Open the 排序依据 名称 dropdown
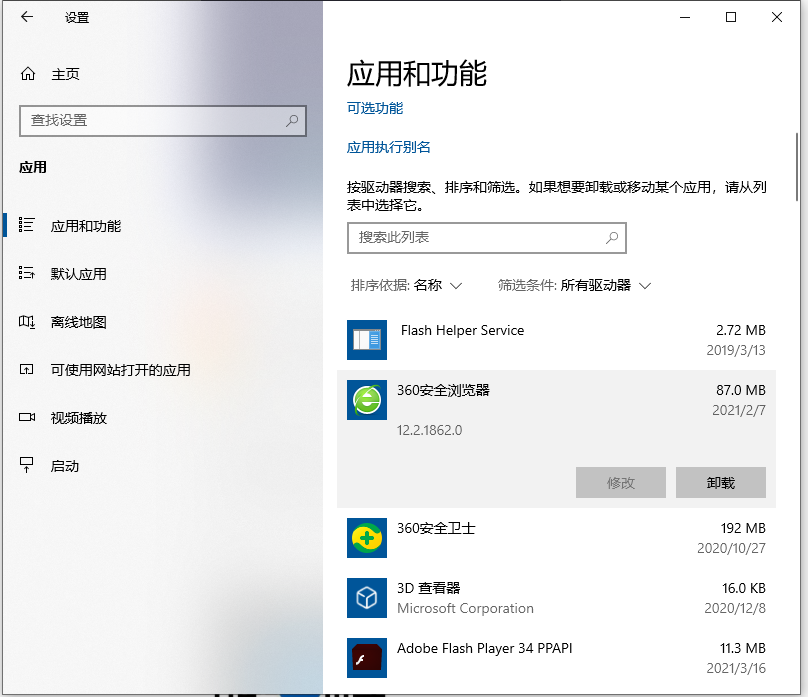Image resolution: width=808 pixels, height=697 pixels. [x=407, y=285]
